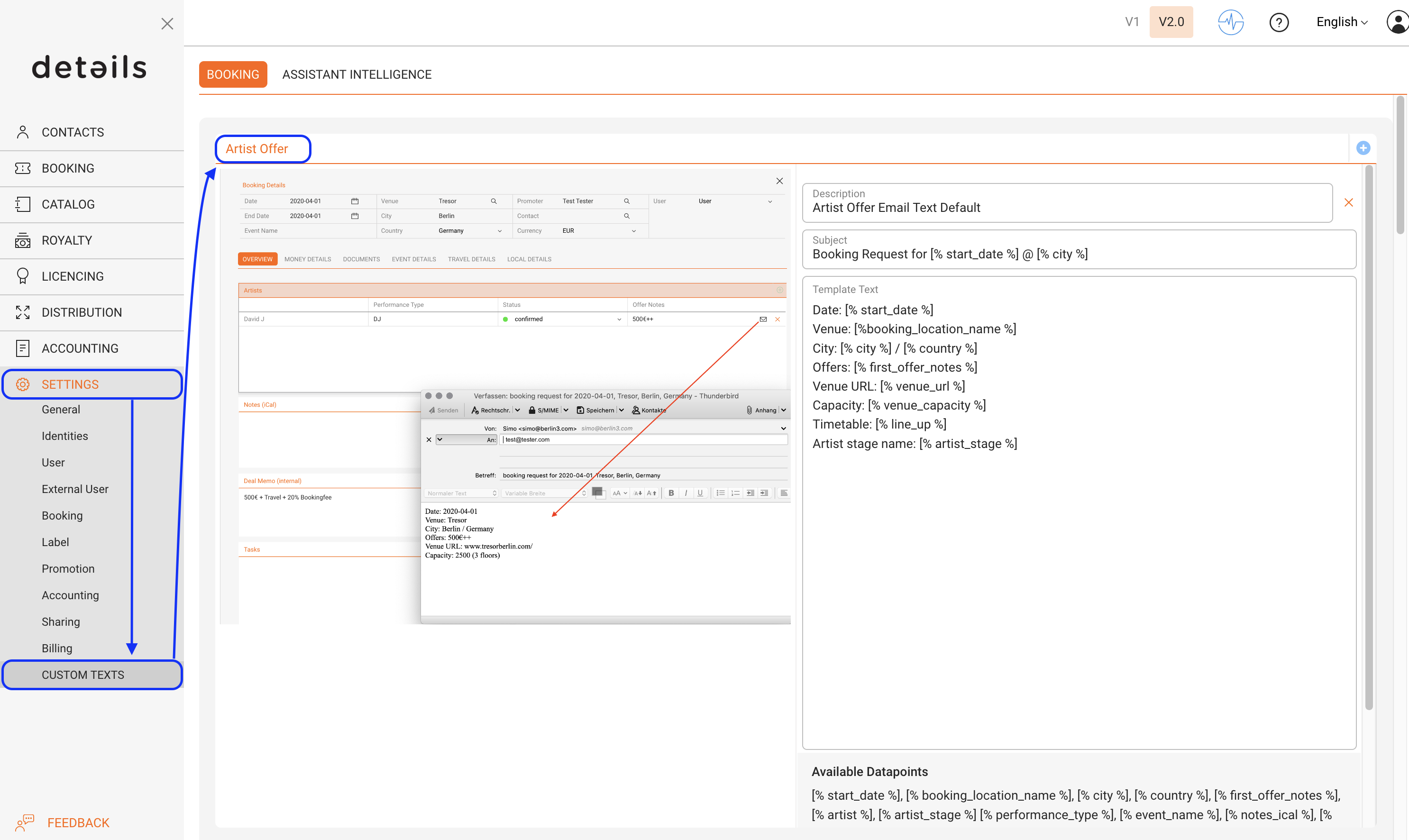Open the help question mark icon

click(x=1279, y=22)
